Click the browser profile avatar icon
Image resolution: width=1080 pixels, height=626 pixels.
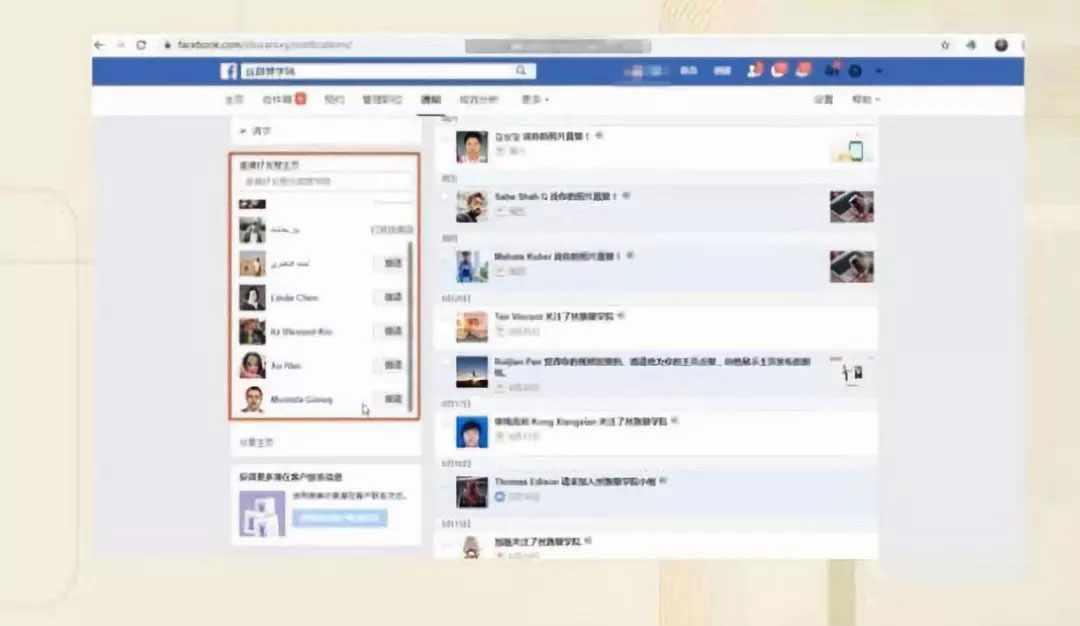(x=1001, y=45)
